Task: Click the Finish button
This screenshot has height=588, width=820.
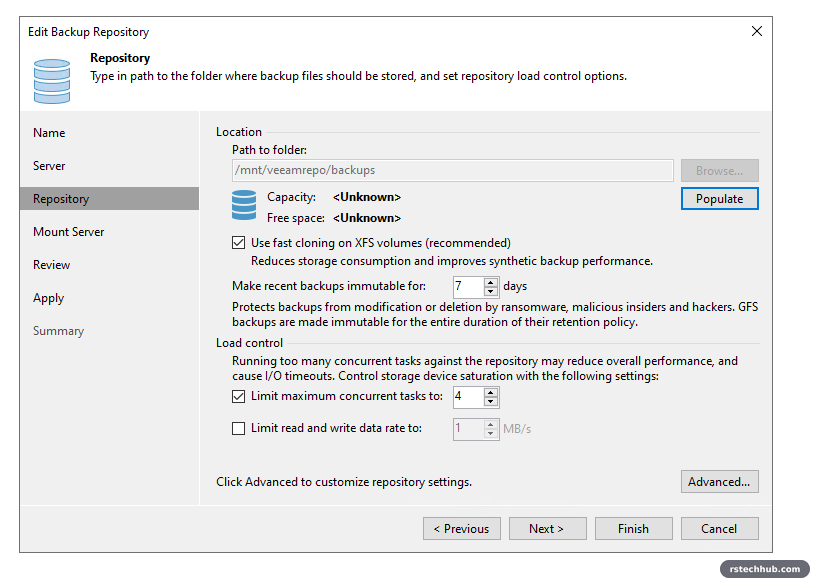Action: [634, 529]
